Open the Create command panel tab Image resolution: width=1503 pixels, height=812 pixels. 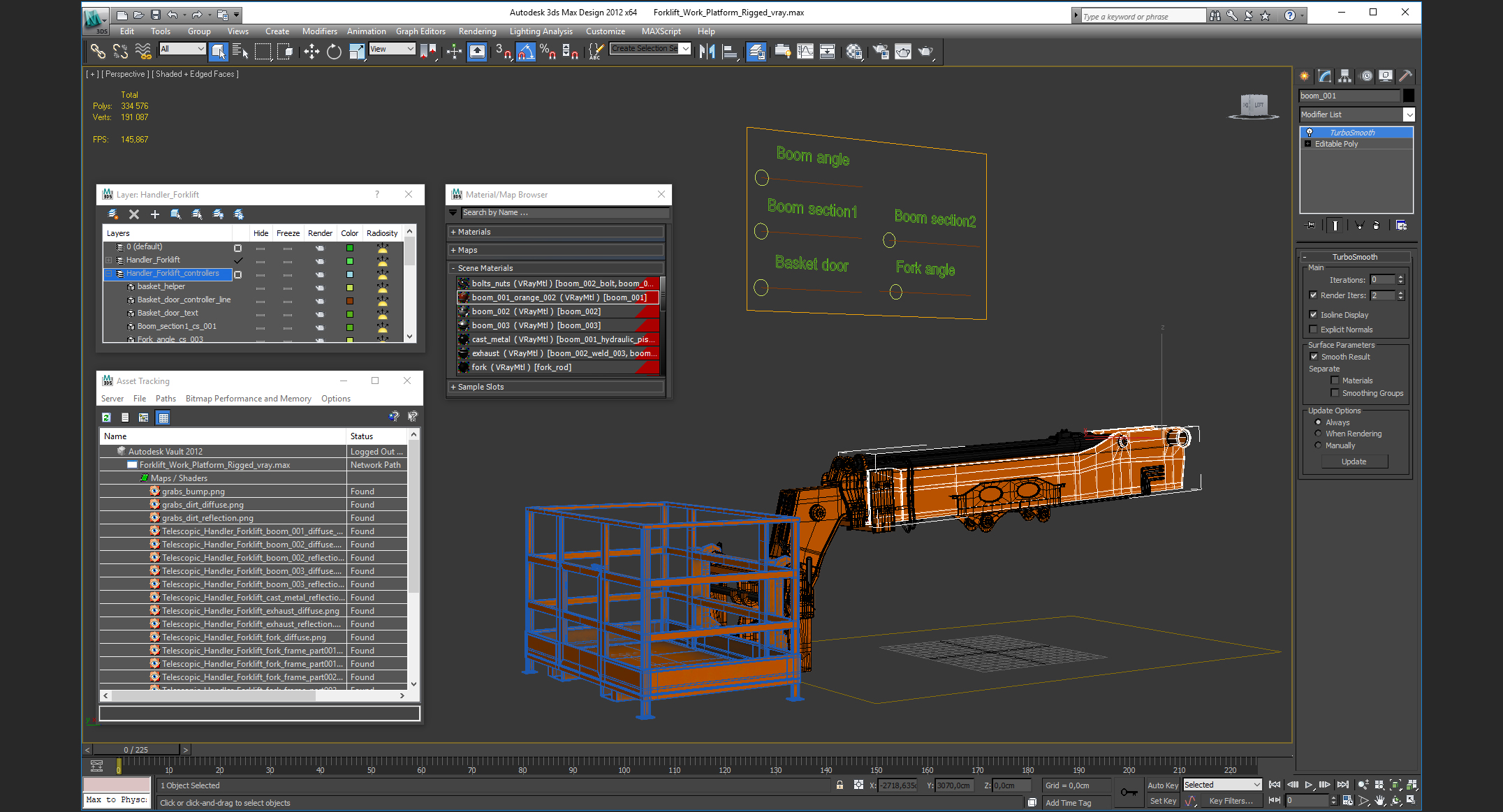tap(1304, 76)
